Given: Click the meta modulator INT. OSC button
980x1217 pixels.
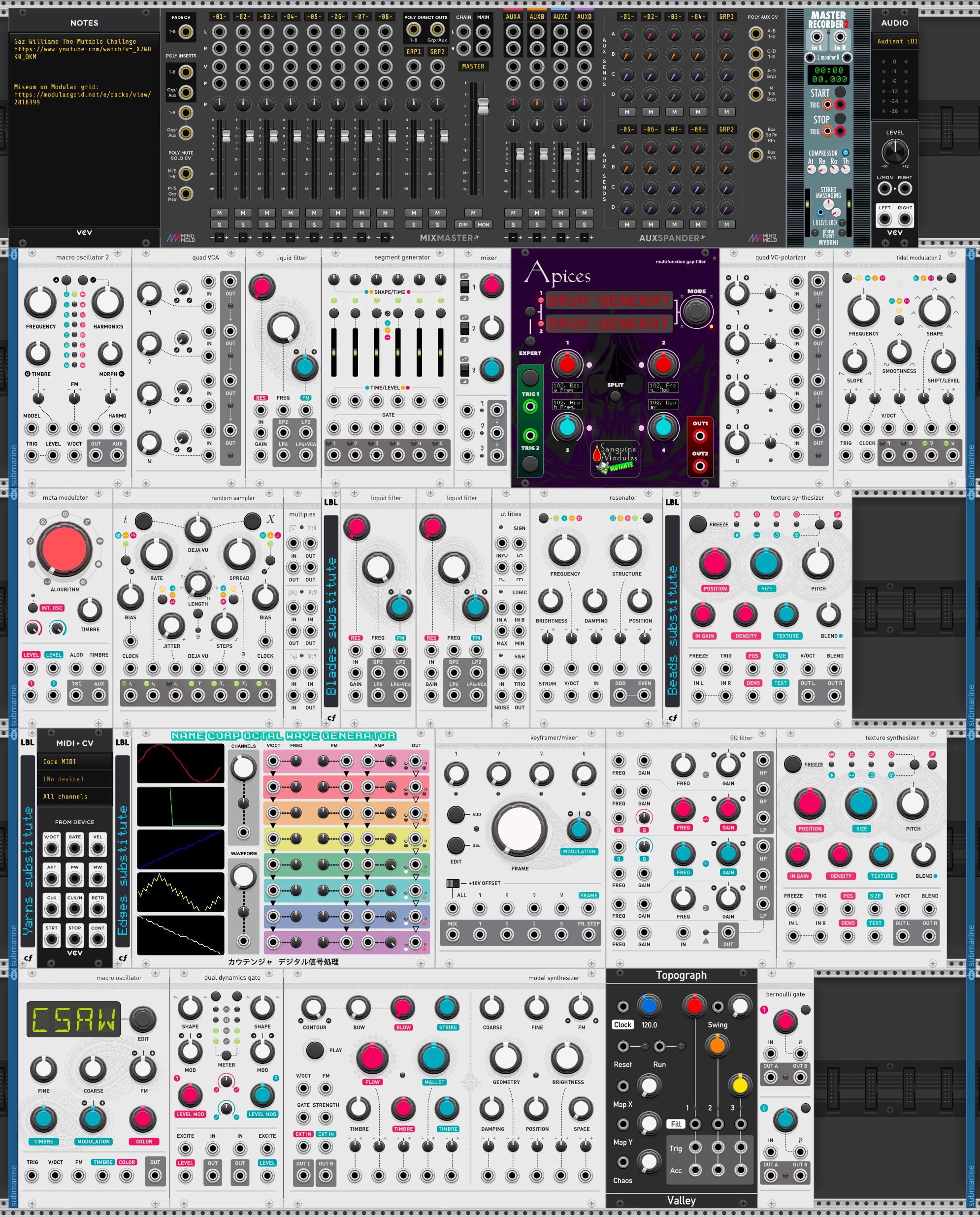Looking at the screenshot, I should pos(33,608).
